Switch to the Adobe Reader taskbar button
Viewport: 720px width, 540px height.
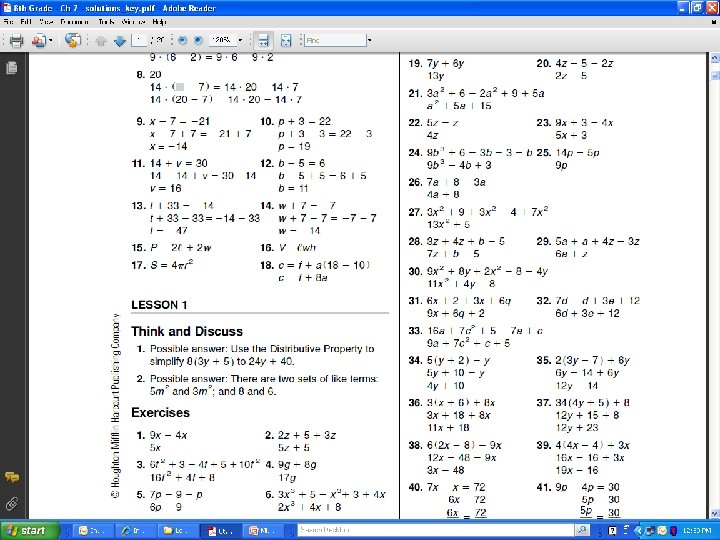219,531
